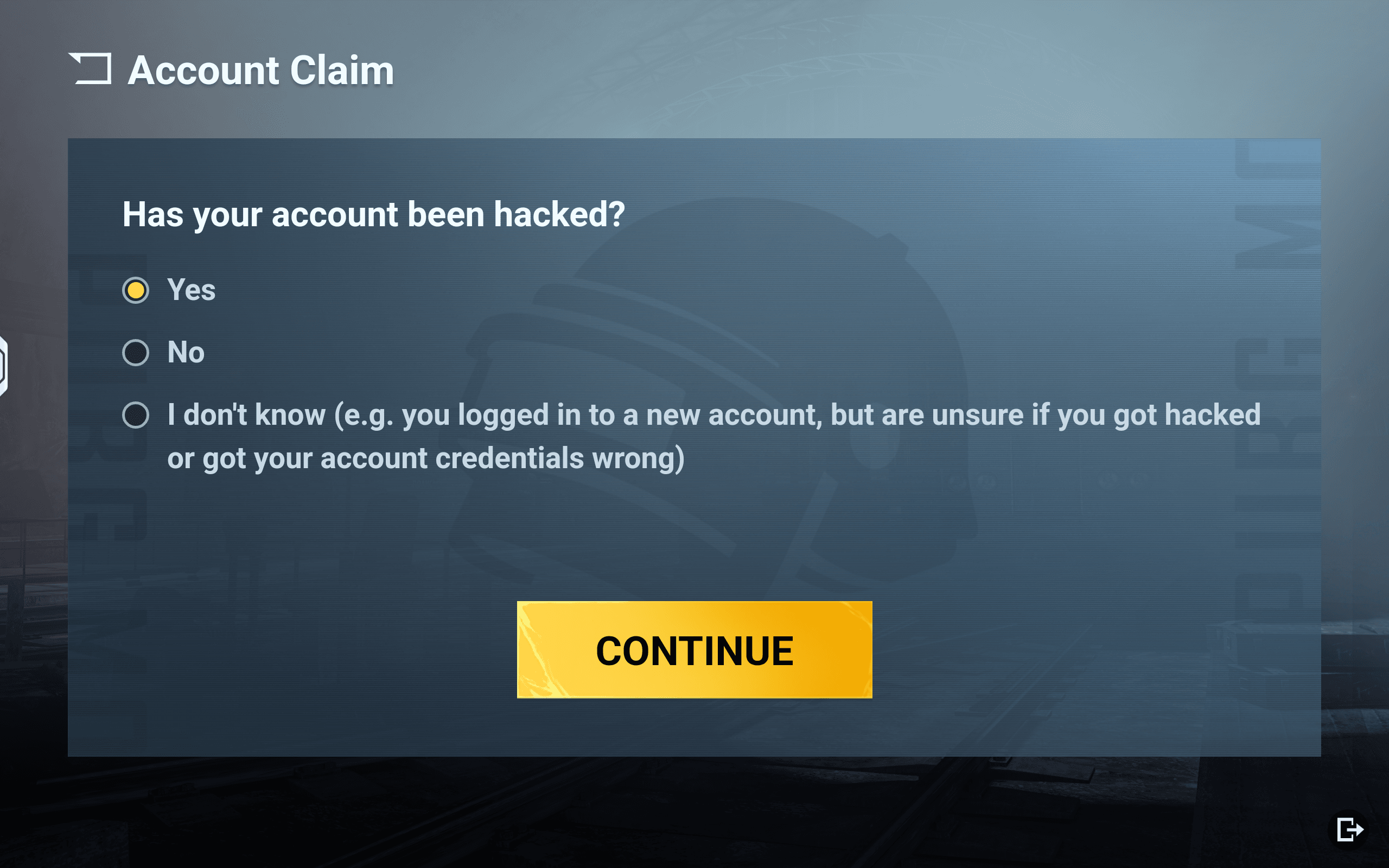Click the Yes option label text
Image resolution: width=1389 pixels, height=868 pixels.
point(191,289)
